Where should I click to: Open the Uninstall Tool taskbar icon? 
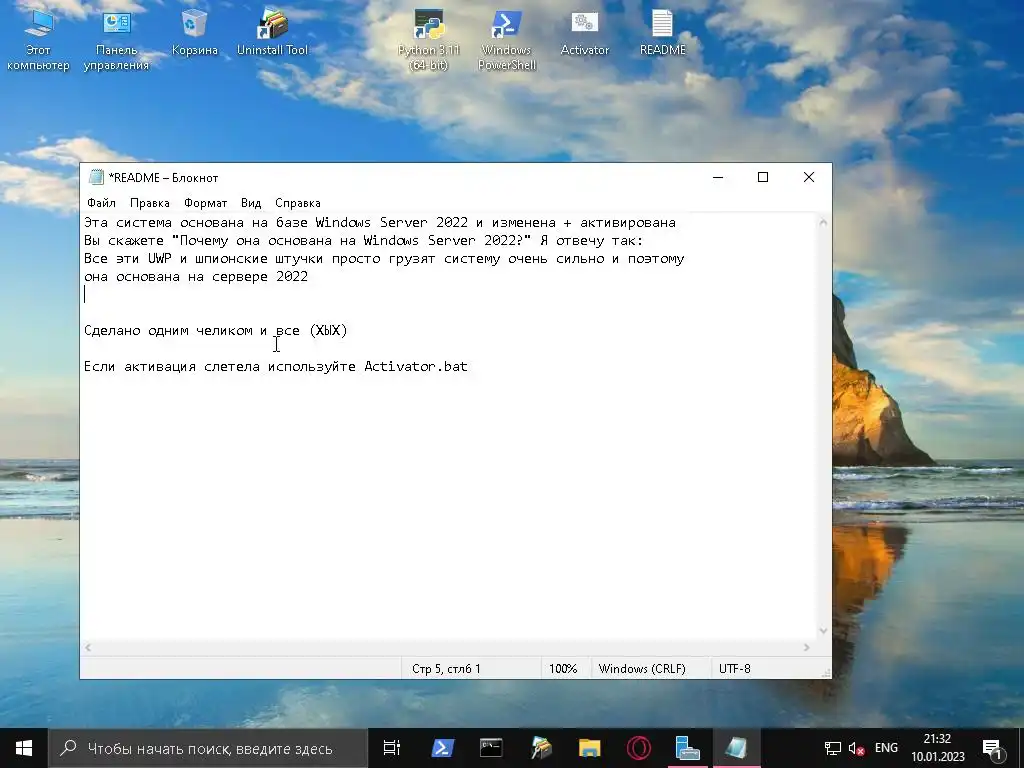541,748
